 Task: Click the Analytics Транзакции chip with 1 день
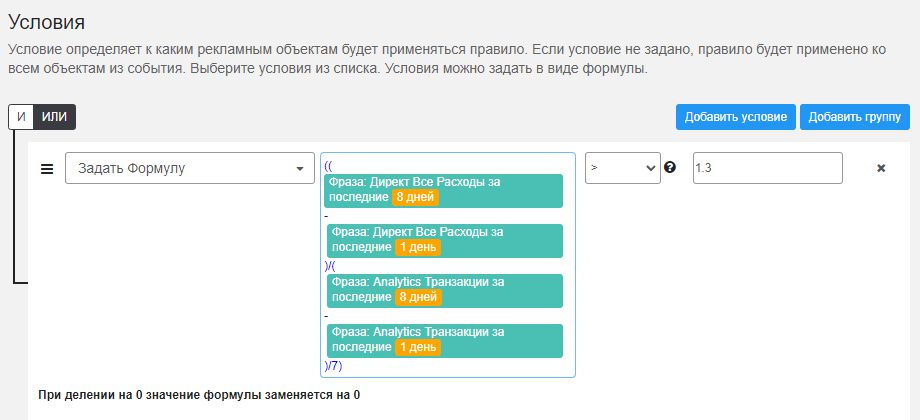coord(445,340)
